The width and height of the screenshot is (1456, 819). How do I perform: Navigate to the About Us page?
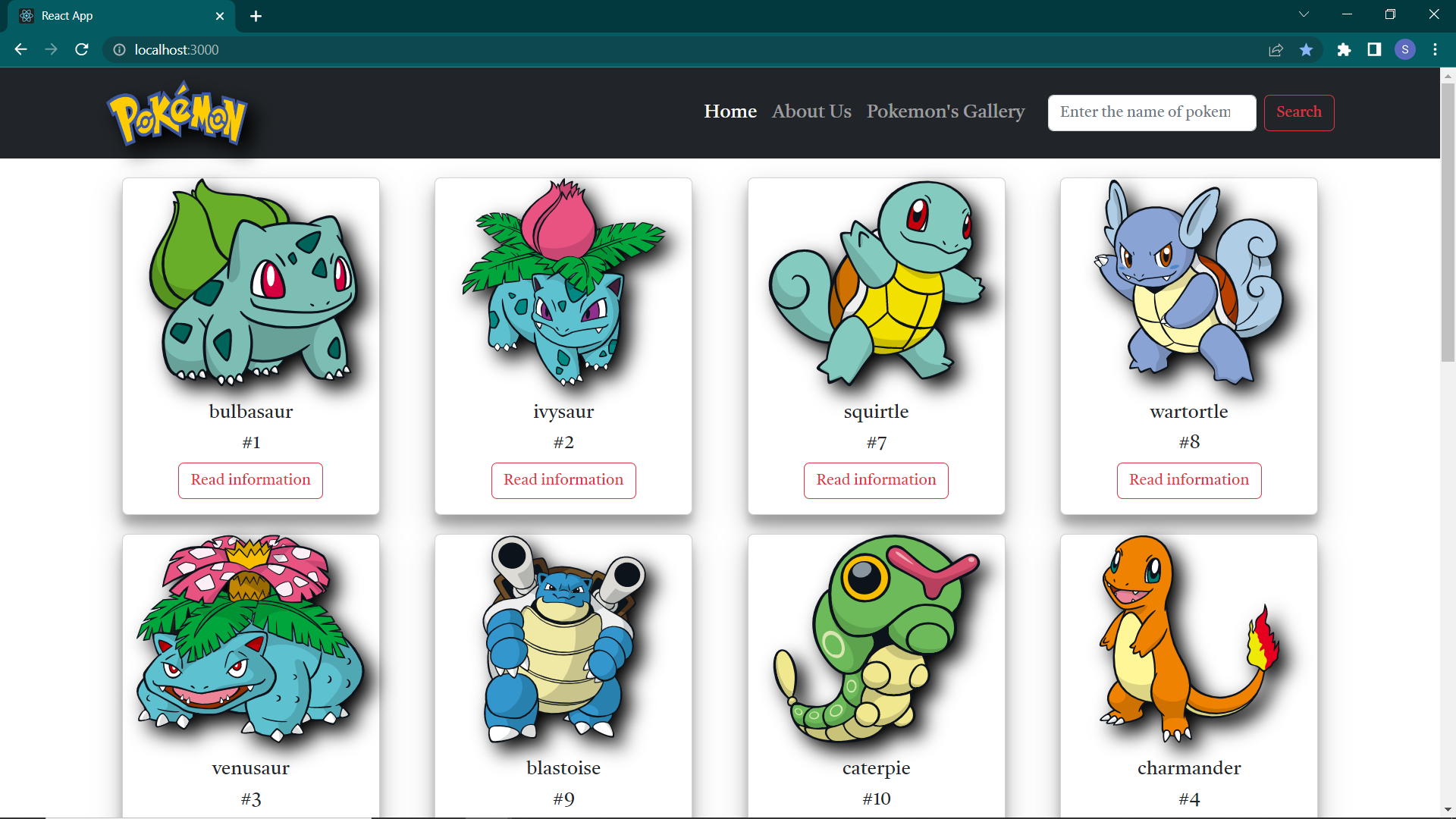point(811,111)
